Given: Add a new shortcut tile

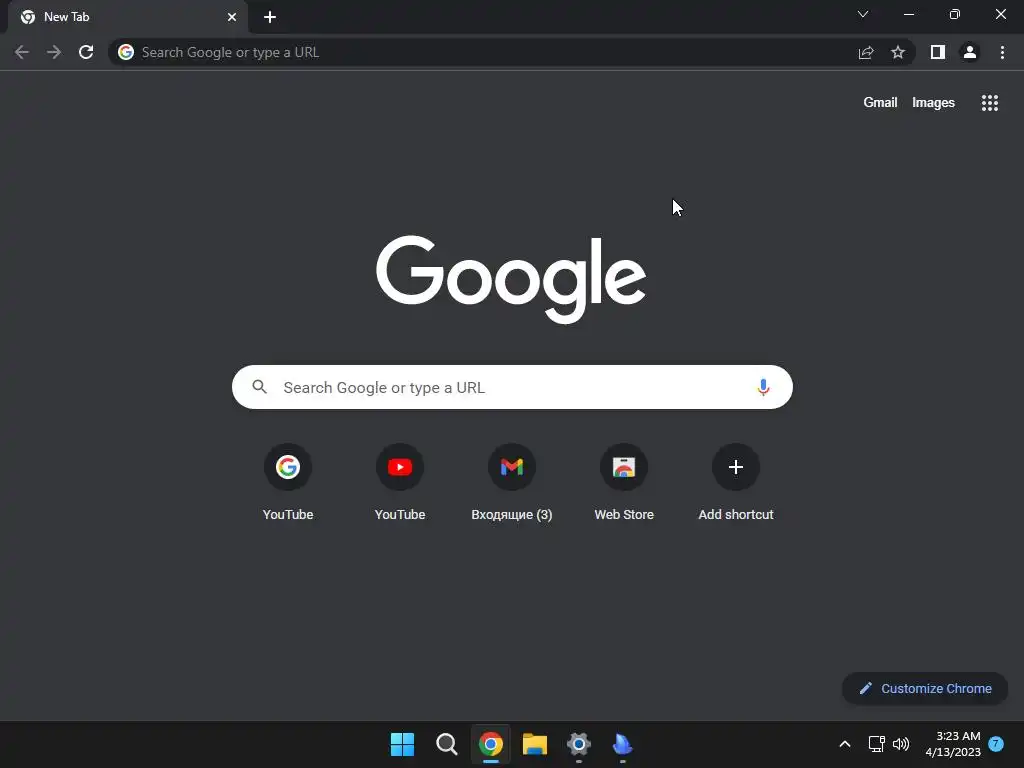Looking at the screenshot, I should coord(736,483).
